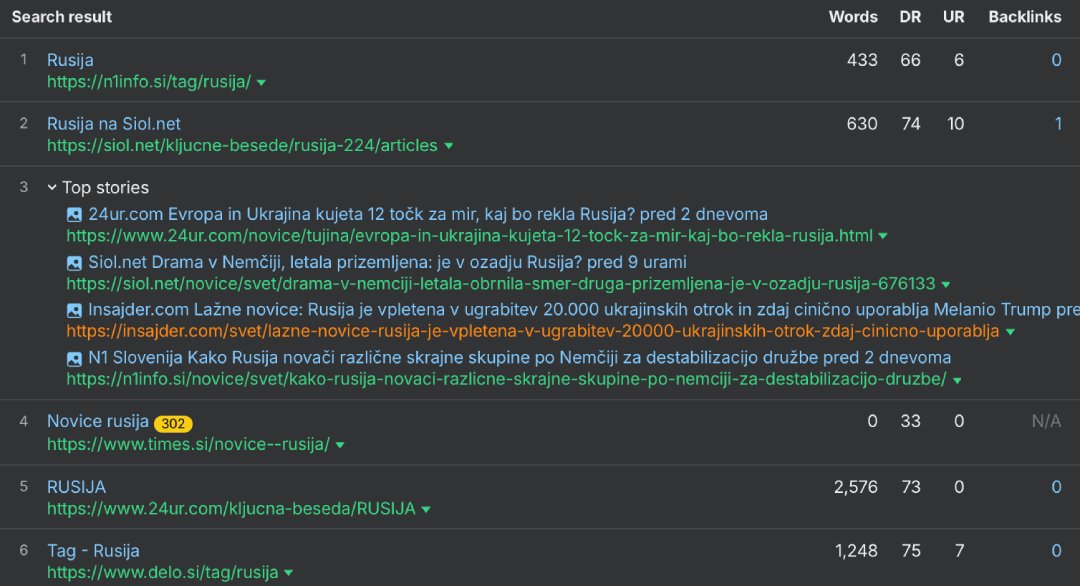Expand dropdown beside times.si novice--rusija URL

click(x=340, y=445)
